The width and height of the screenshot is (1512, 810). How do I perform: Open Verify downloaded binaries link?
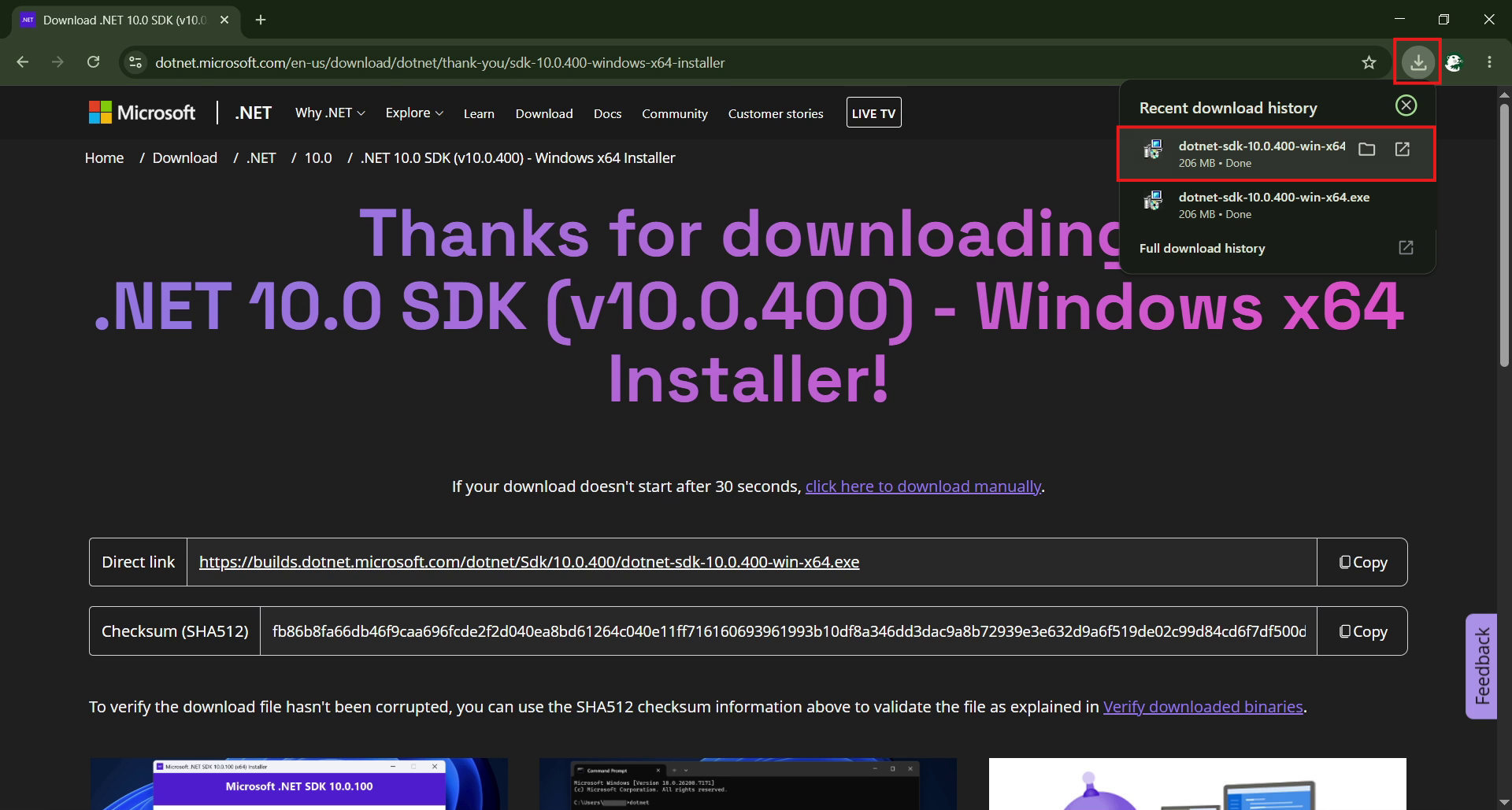tap(1203, 707)
